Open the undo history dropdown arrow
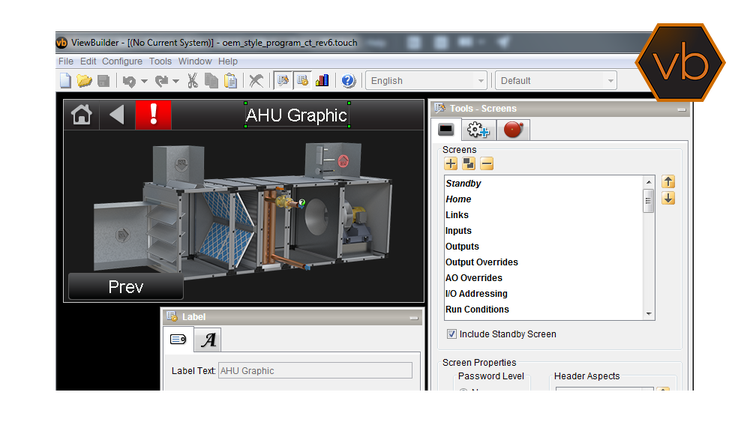This screenshot has height=422, width=750. tap(144, 81)
